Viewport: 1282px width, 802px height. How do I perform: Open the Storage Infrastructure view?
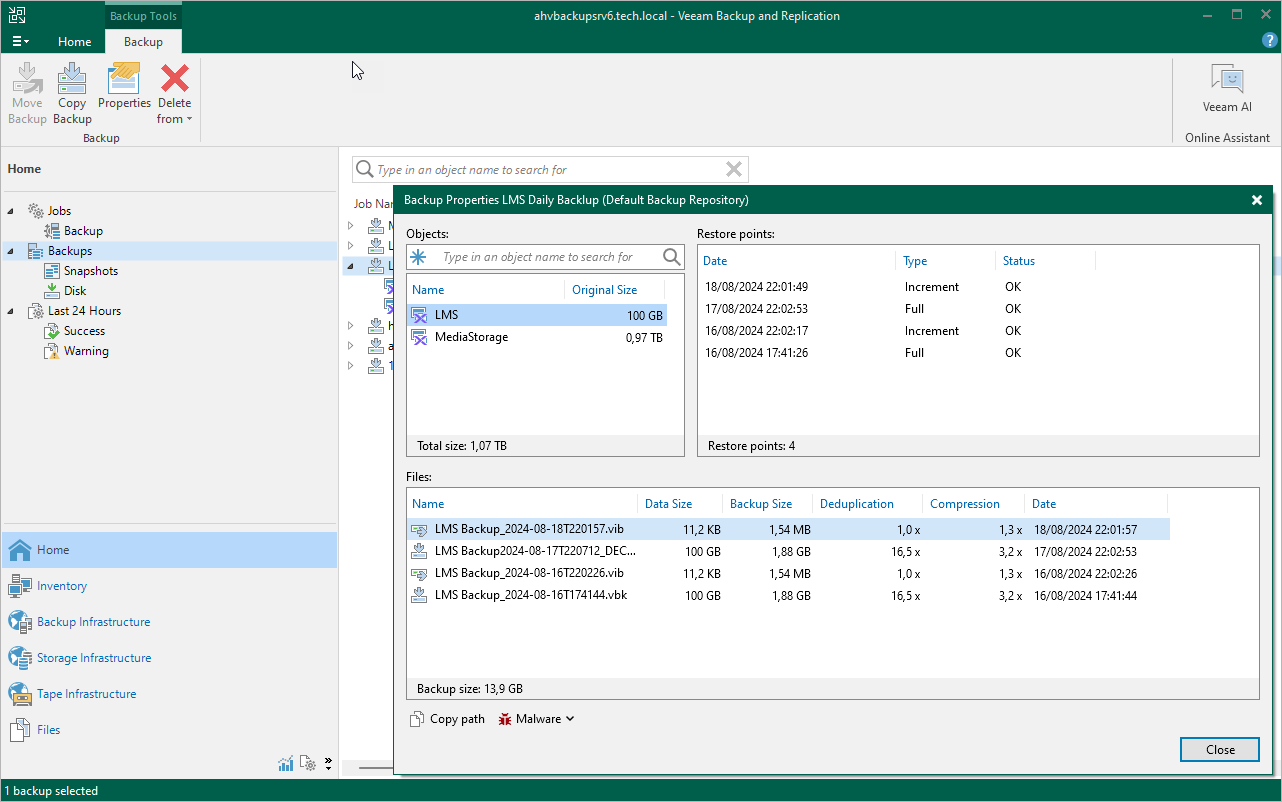[94, 658]
